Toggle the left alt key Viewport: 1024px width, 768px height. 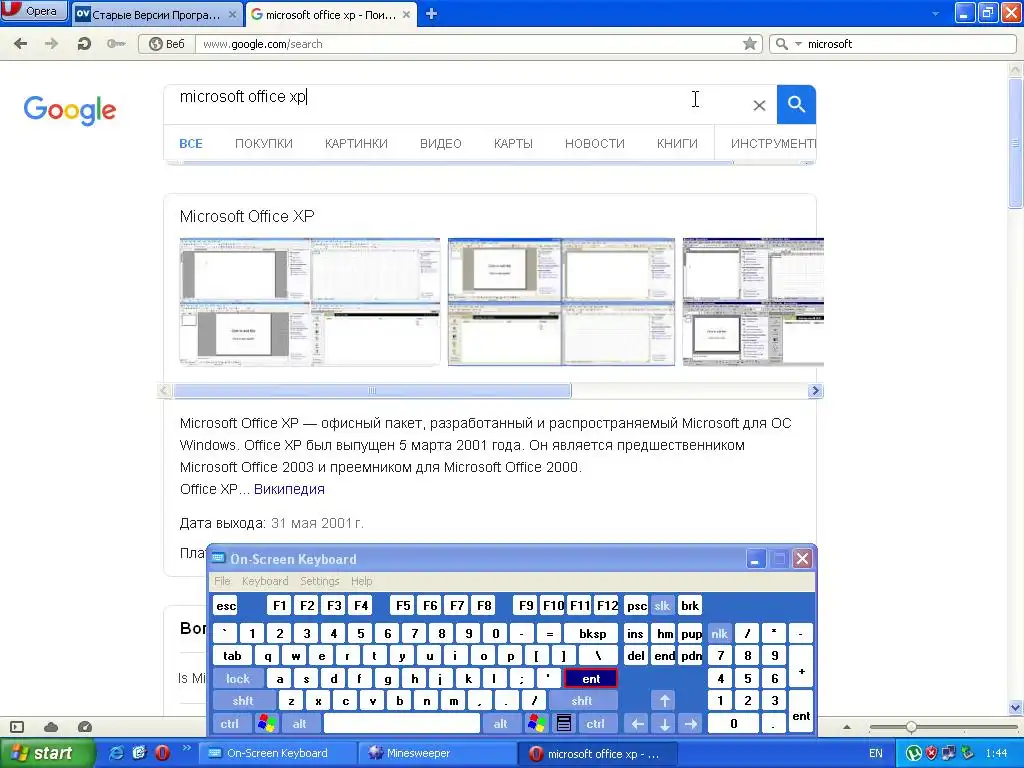point(300,724)
